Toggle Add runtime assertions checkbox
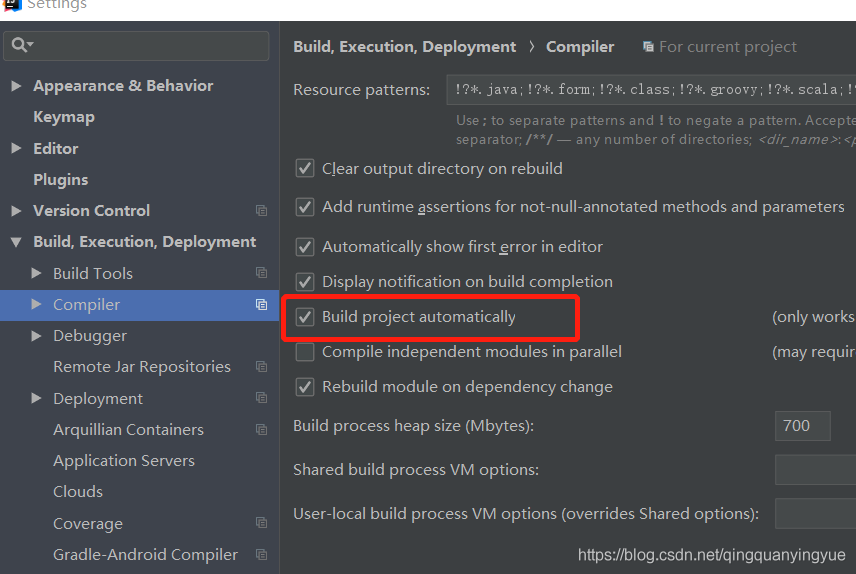This screenshot has width=856, height=574. pos(305,207)
